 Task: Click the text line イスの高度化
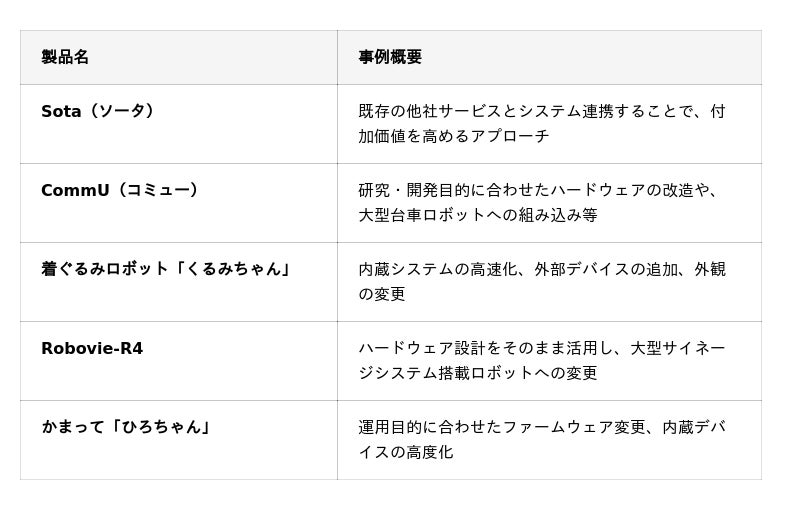pyautogui.click(x=406, y=452)
